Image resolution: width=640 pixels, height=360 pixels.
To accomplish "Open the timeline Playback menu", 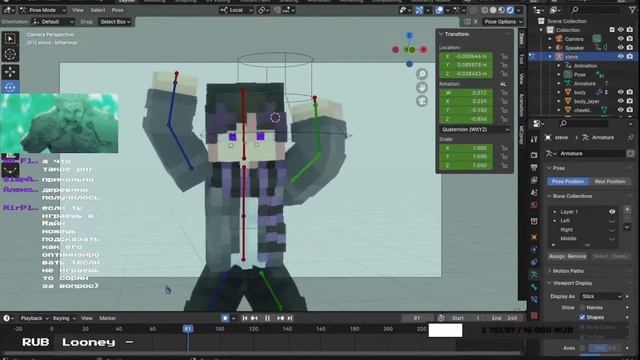I will [34, 318].
